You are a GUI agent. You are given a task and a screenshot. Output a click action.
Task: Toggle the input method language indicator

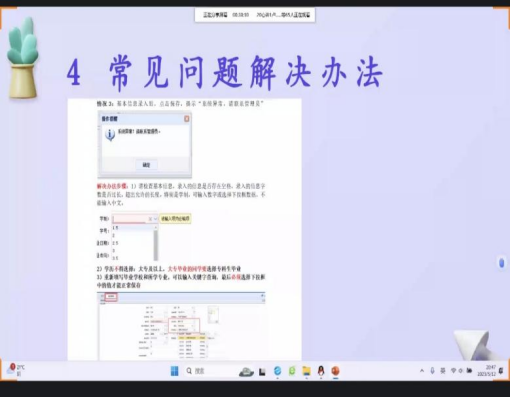(443, 371)
